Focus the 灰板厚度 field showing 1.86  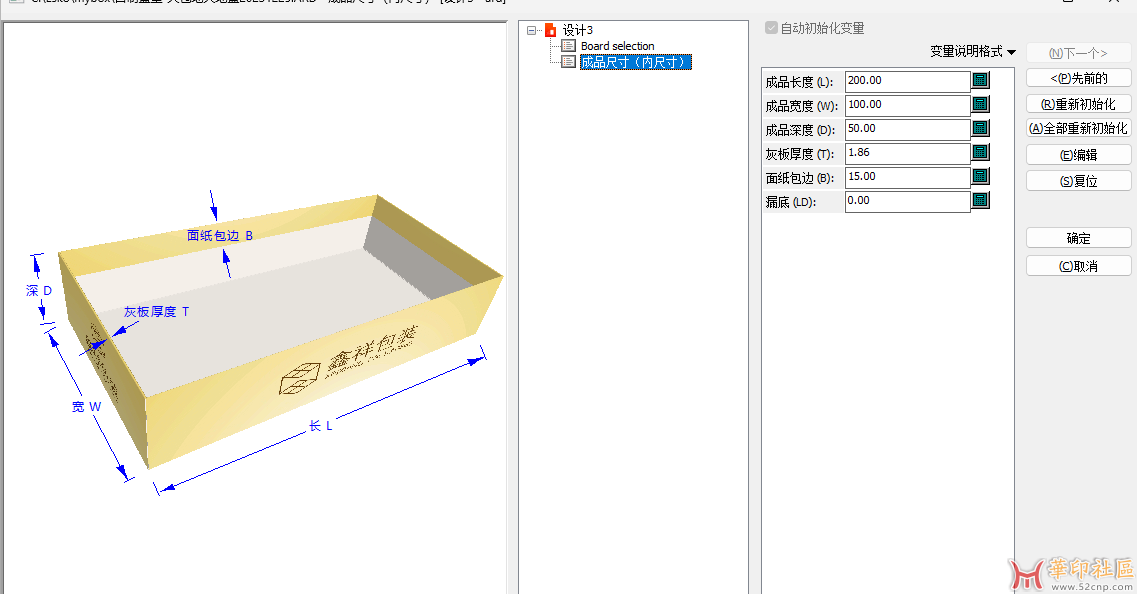(908, 153)
